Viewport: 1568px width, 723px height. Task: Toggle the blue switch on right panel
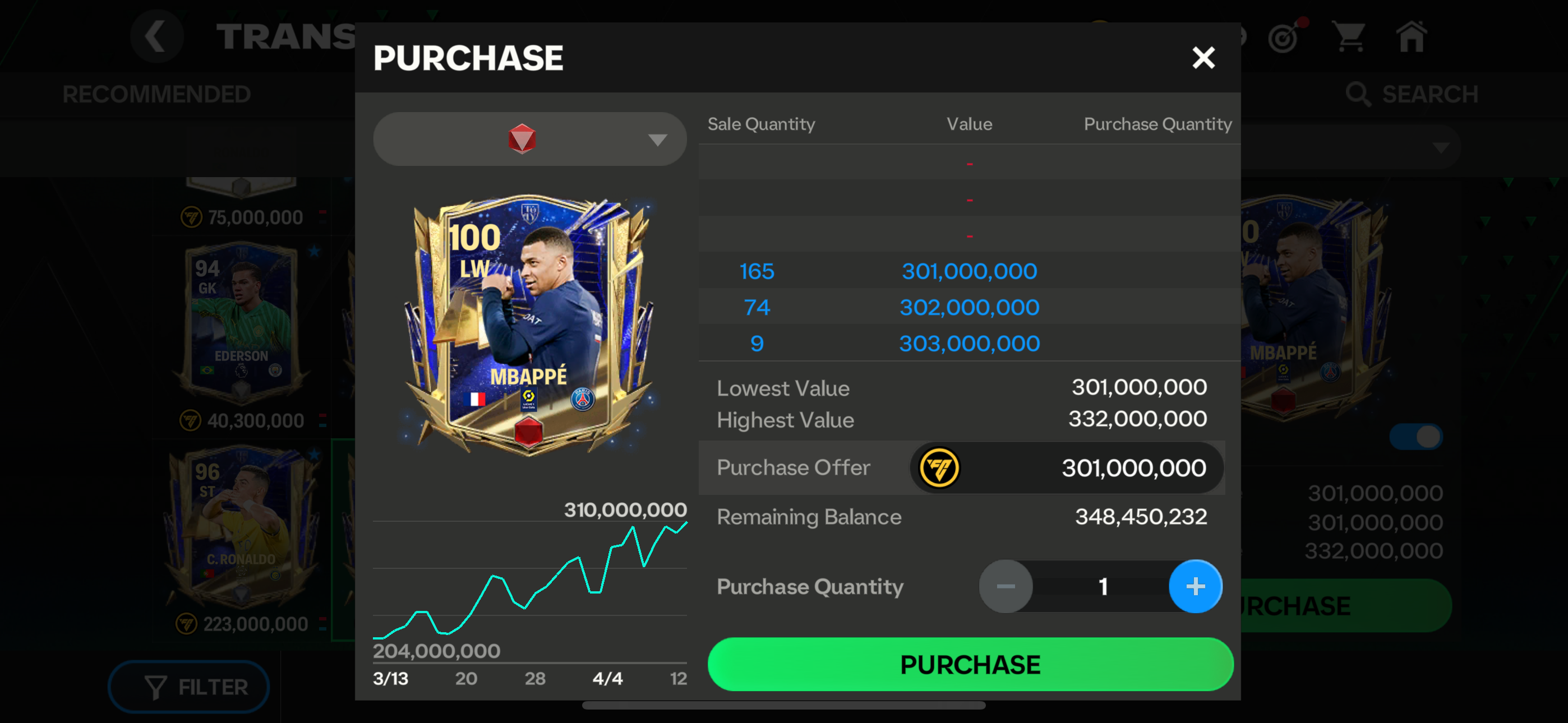tap(1415, 437)
